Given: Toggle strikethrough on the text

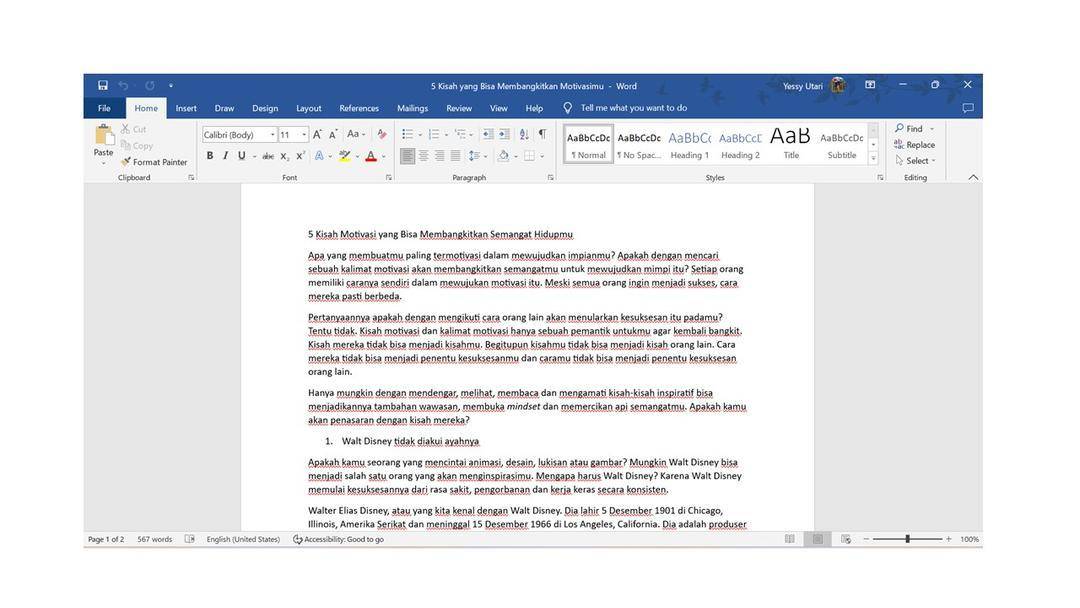Looking at the screenshot, I should click(268, 156).
